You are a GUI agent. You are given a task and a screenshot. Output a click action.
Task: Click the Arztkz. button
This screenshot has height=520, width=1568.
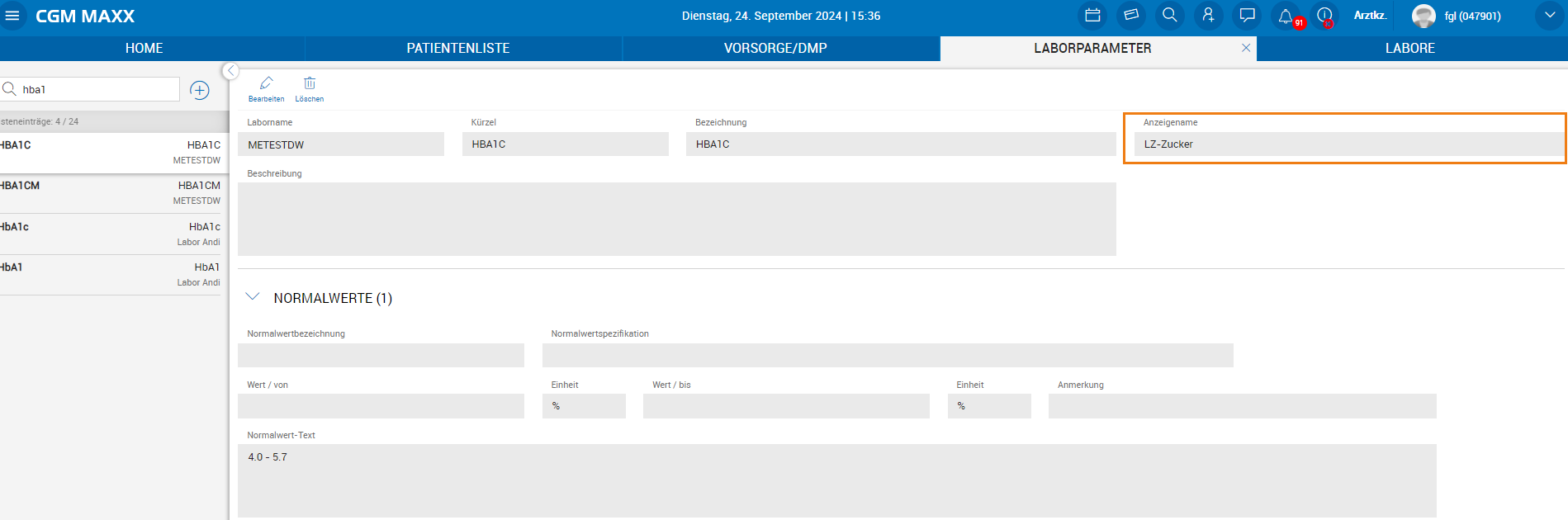pyautogui.click(x=1370, y=16)
